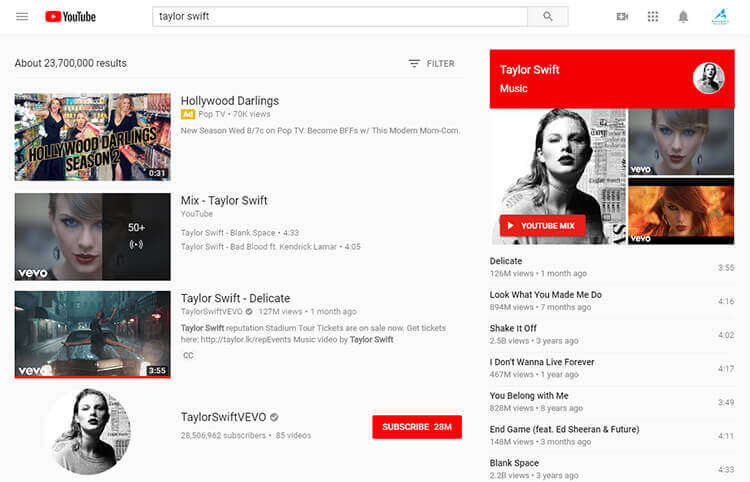Open the notifications bell
The image size is (750, 482).
point(683,17)
